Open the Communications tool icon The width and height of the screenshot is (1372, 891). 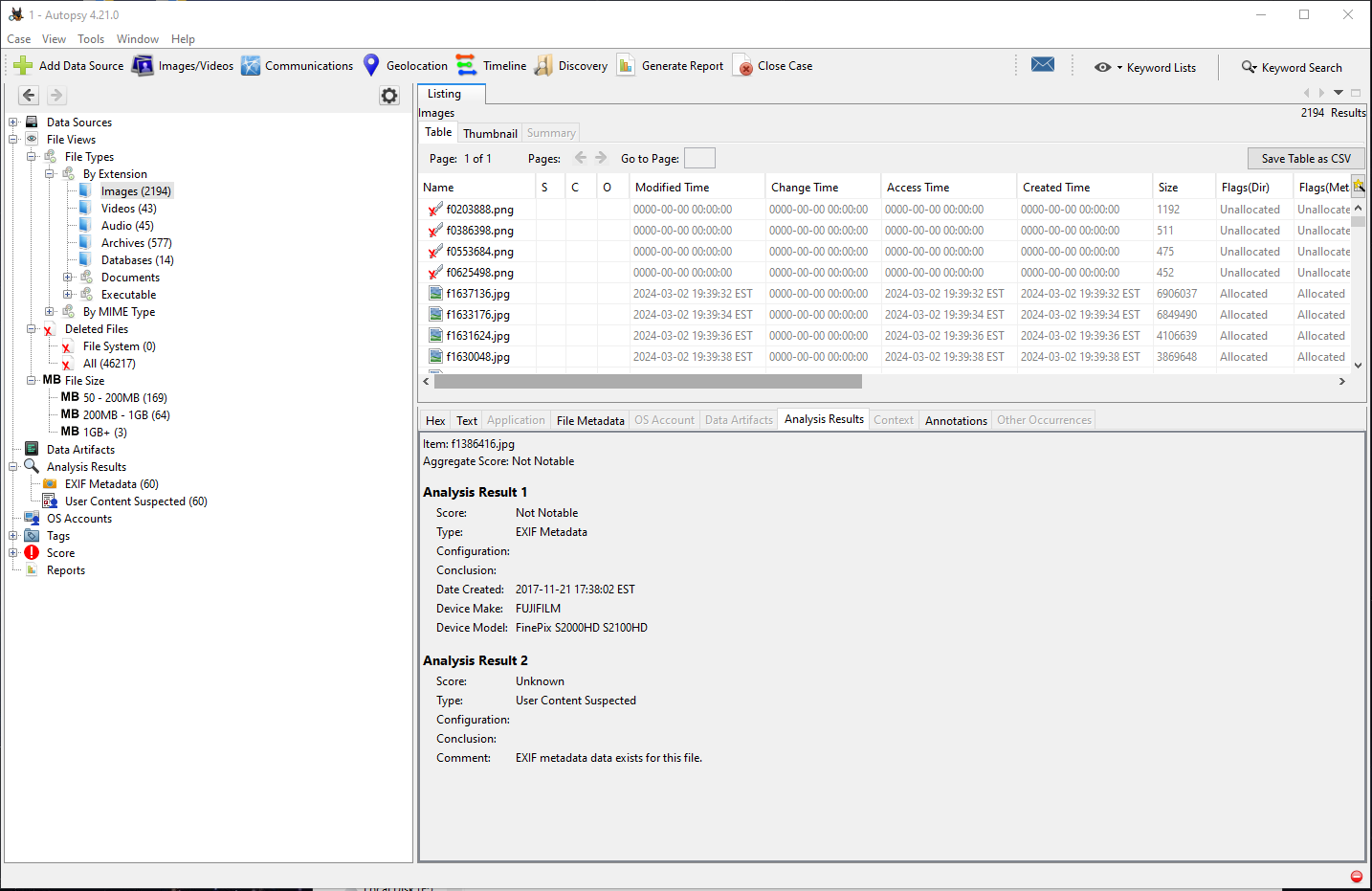point(251,65)
